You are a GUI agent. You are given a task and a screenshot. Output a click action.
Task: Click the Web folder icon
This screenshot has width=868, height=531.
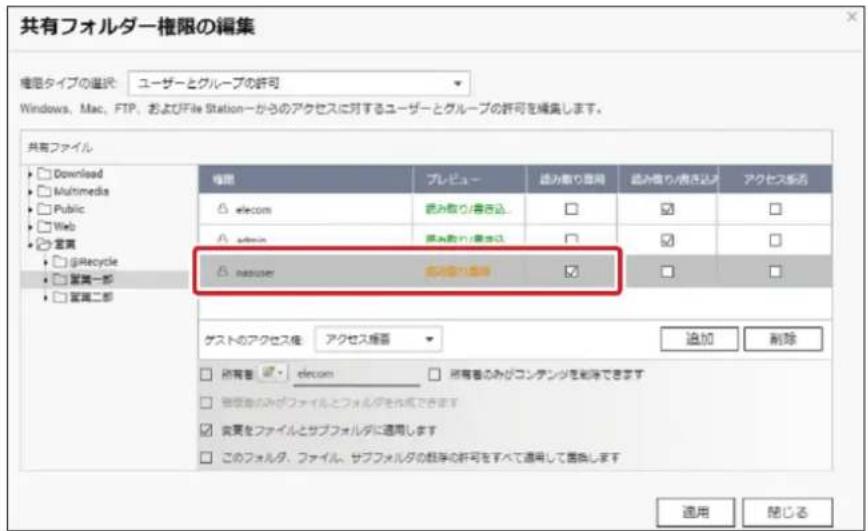[x=44, y=226]
